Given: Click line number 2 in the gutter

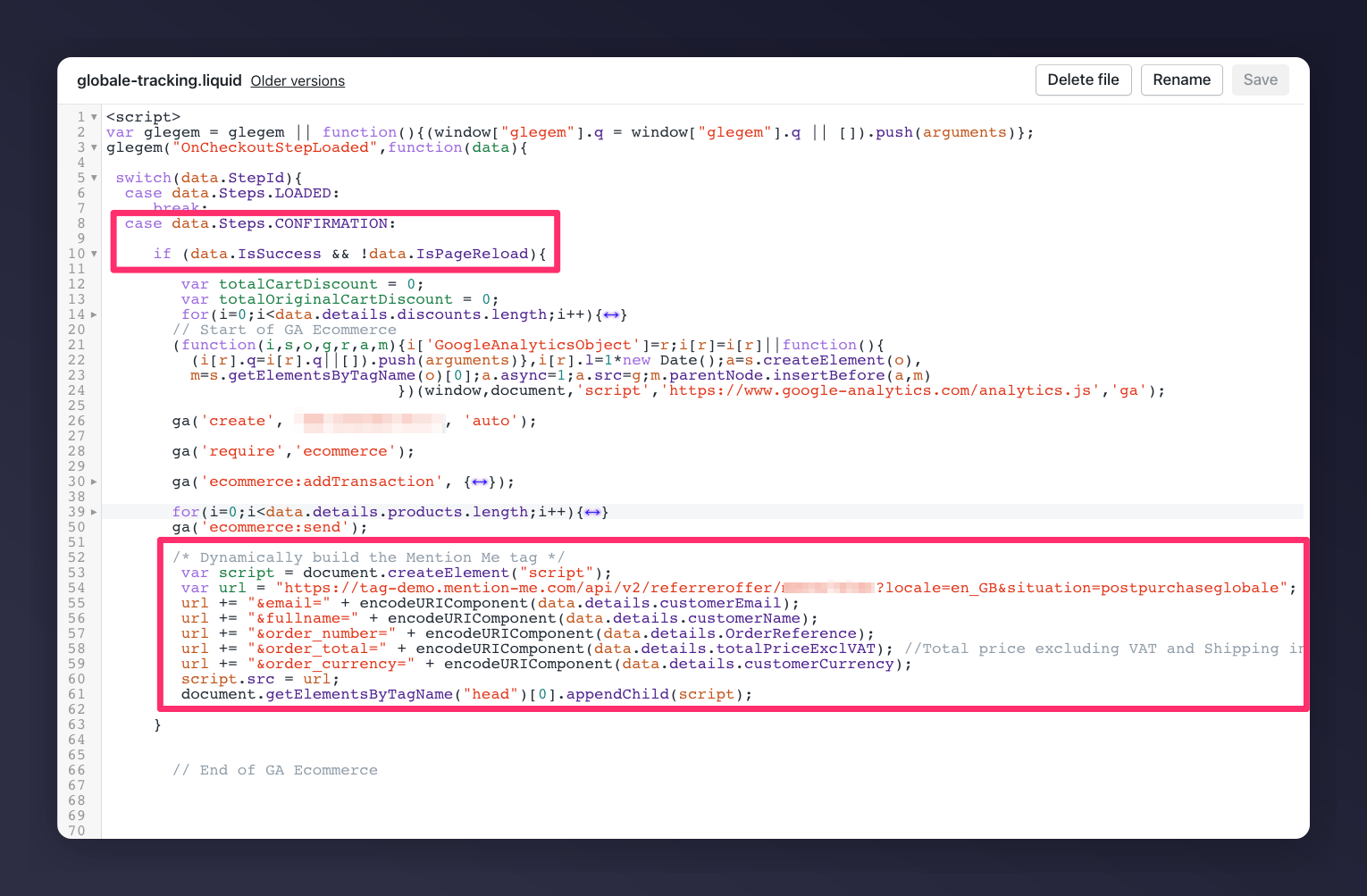Looking at the screenshot, I should coord(81,132).
